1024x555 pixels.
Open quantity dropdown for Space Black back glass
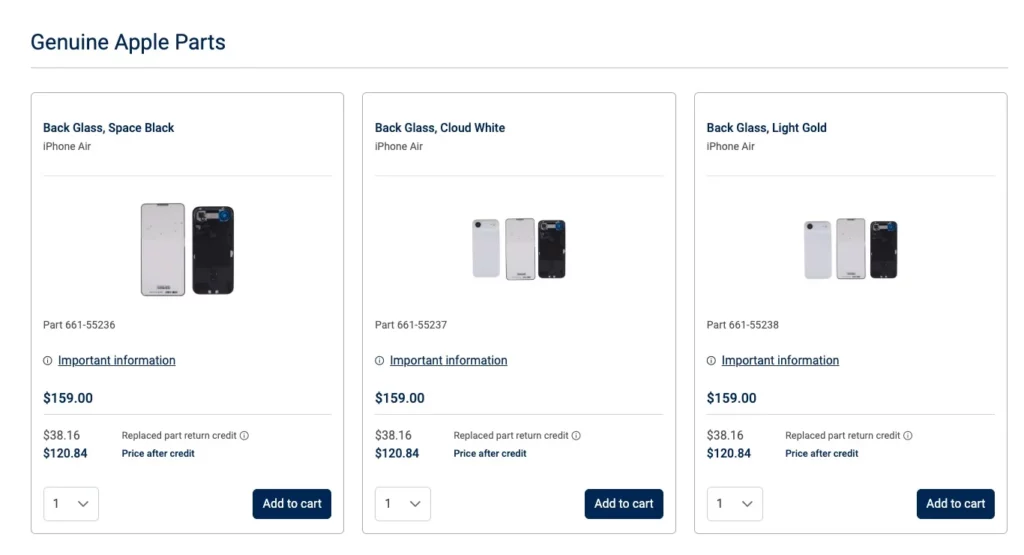tap(70, 504)
